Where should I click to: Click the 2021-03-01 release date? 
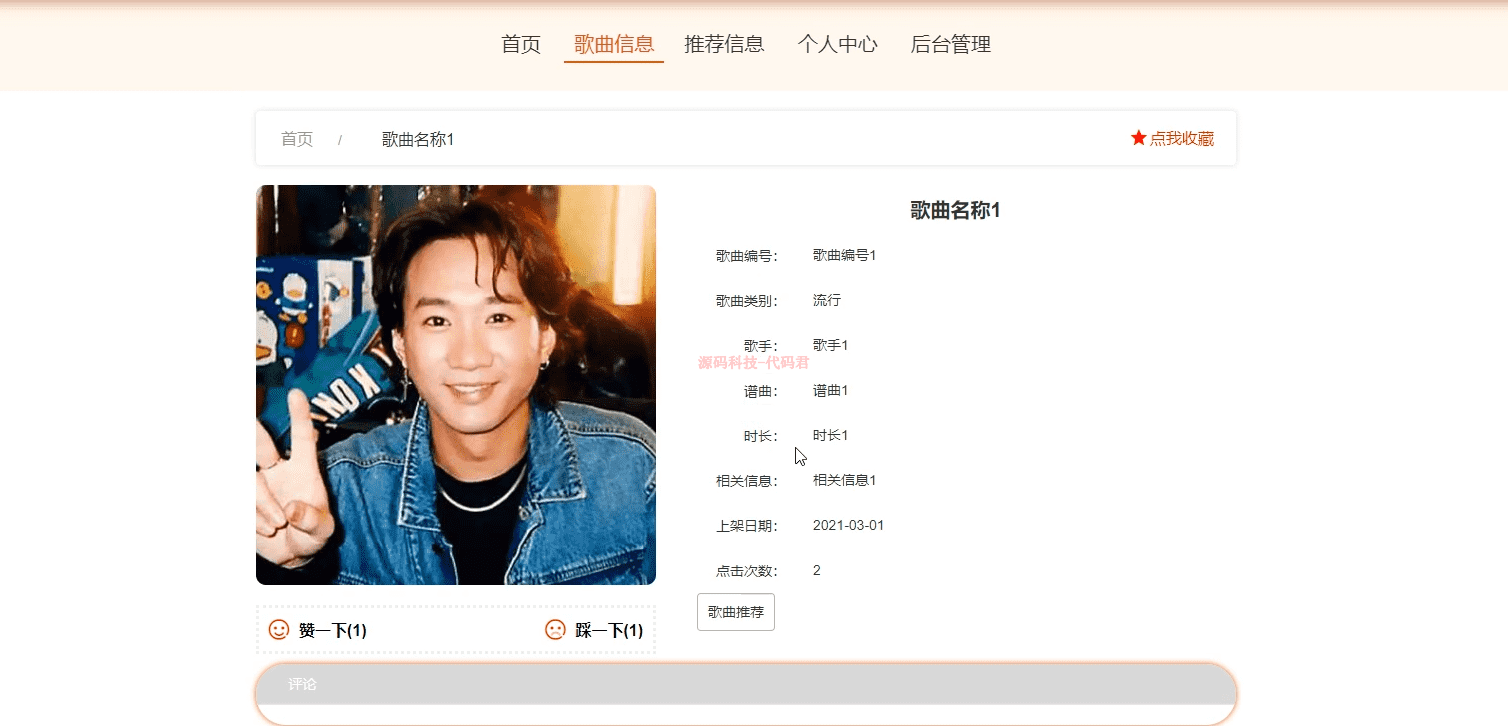point(848,525)
